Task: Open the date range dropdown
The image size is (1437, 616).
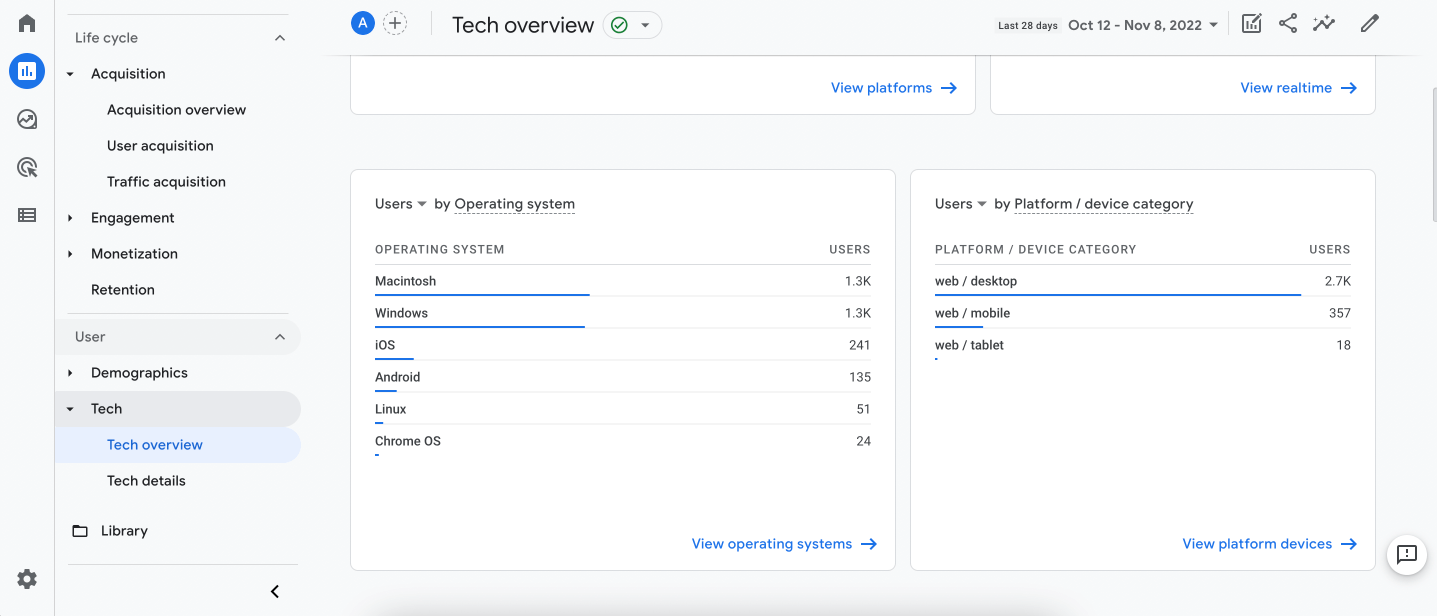Action: (1143, 25)
